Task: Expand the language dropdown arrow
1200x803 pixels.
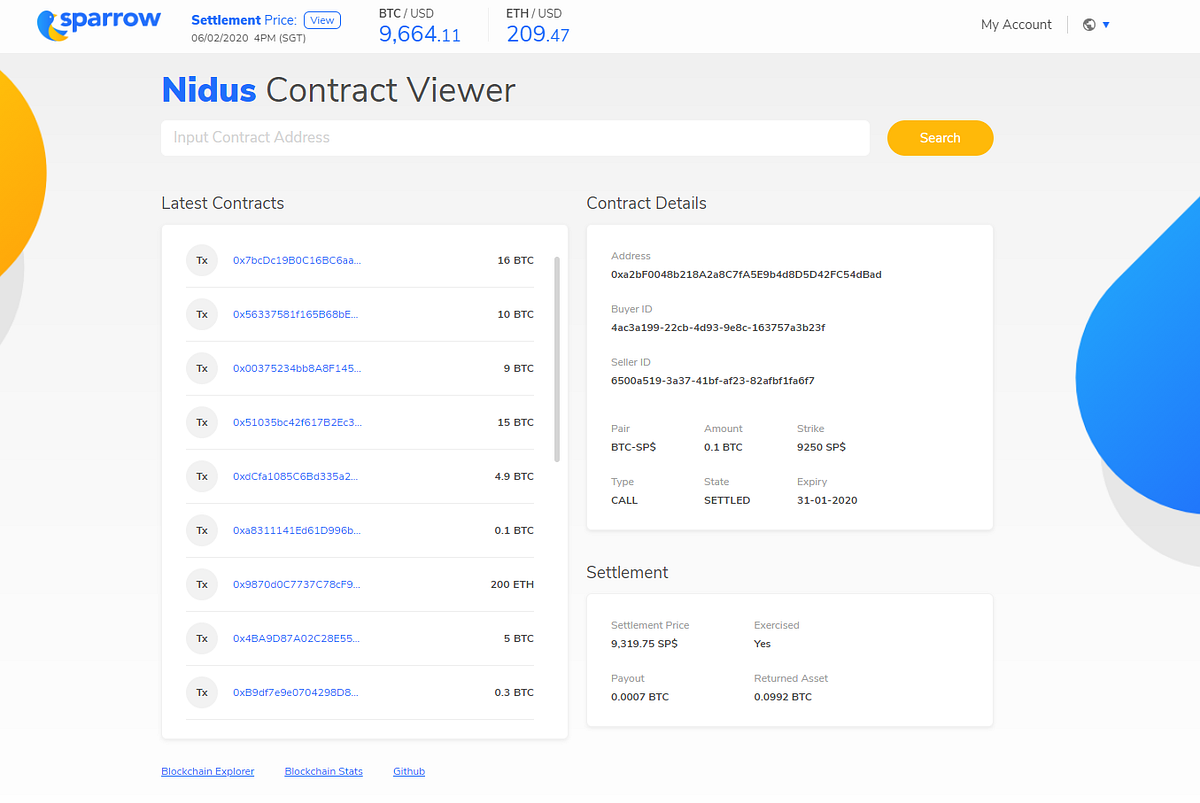Action: point(1106,25)
